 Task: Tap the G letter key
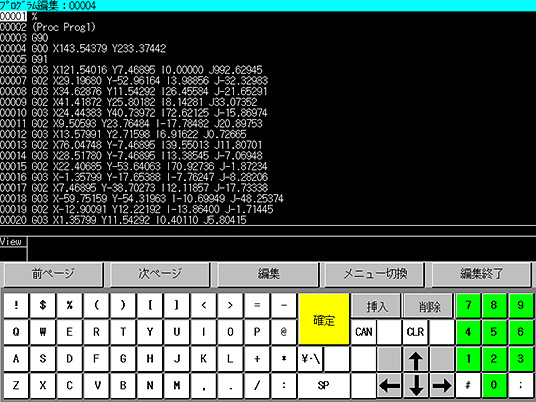[x=123, y=359]
